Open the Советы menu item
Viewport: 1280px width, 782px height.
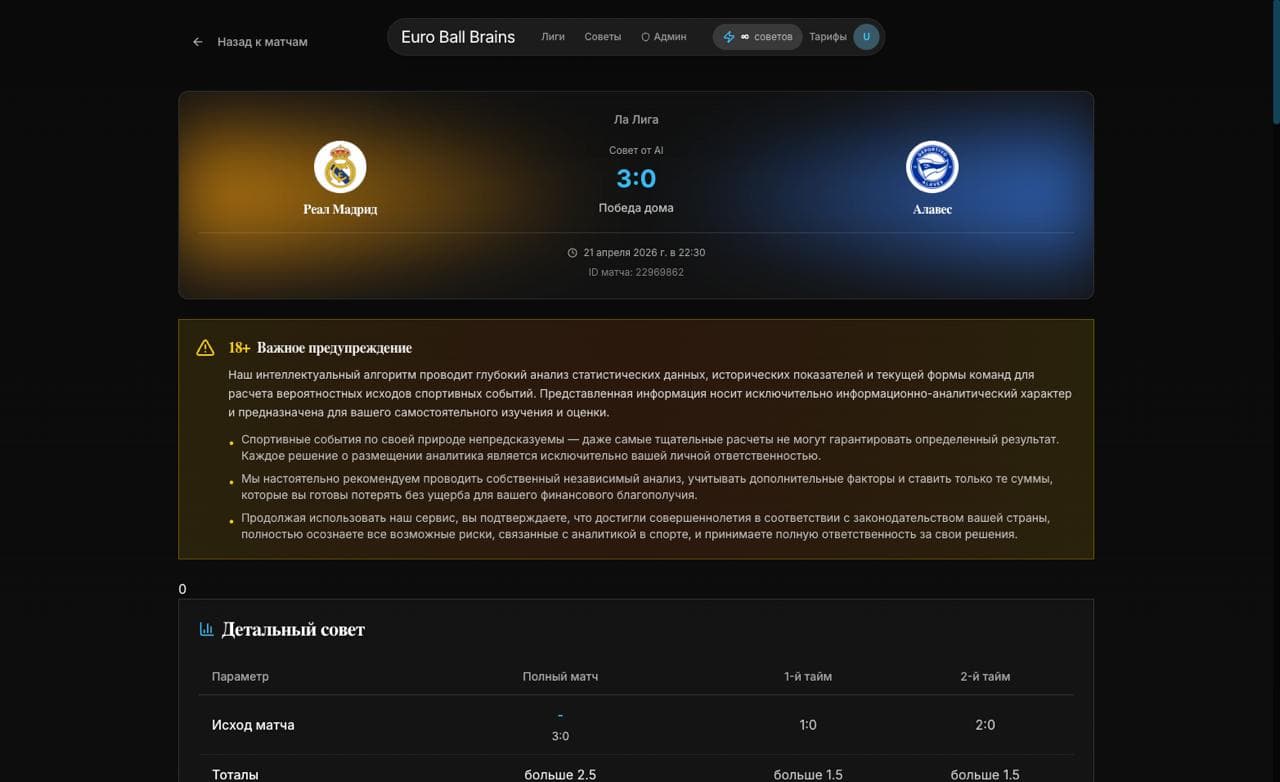click(x=603, y=37)
